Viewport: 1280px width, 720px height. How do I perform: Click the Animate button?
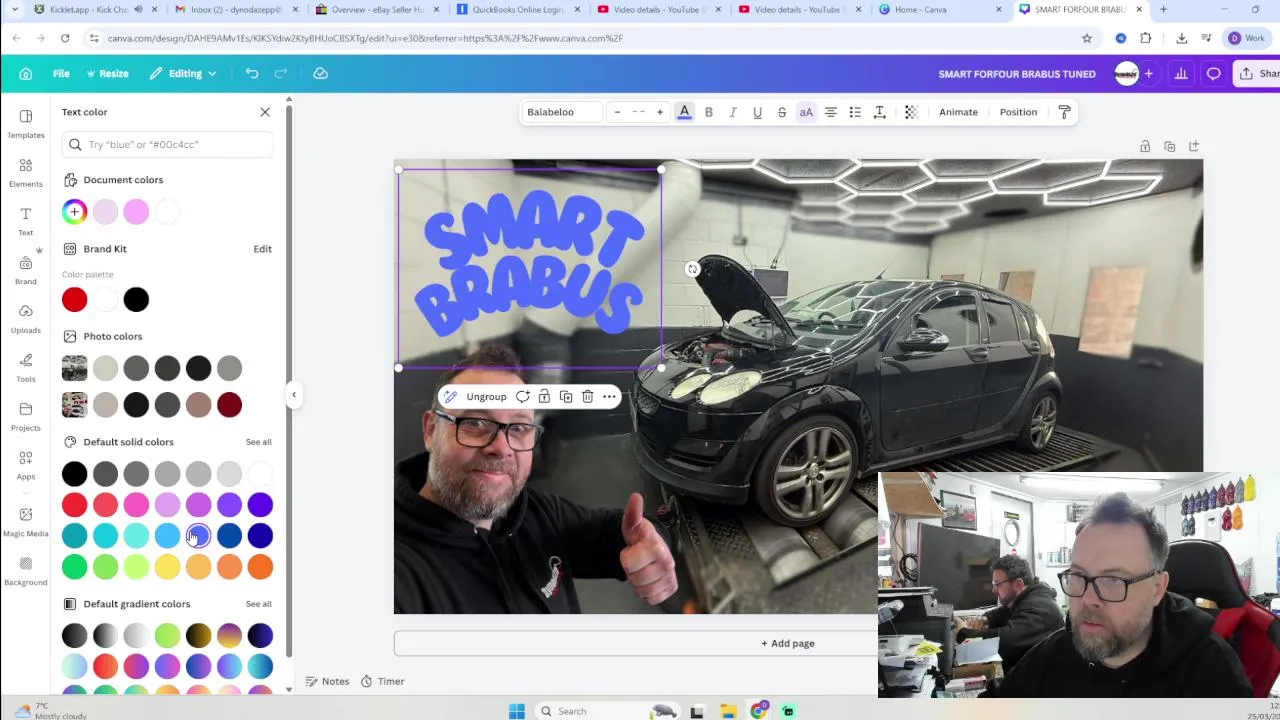point(958,112)
